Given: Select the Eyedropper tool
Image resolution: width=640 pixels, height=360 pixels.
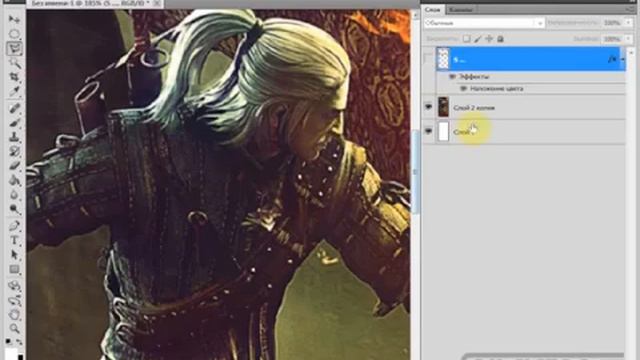Looking at the screenshot, I should tap(14, 91).
